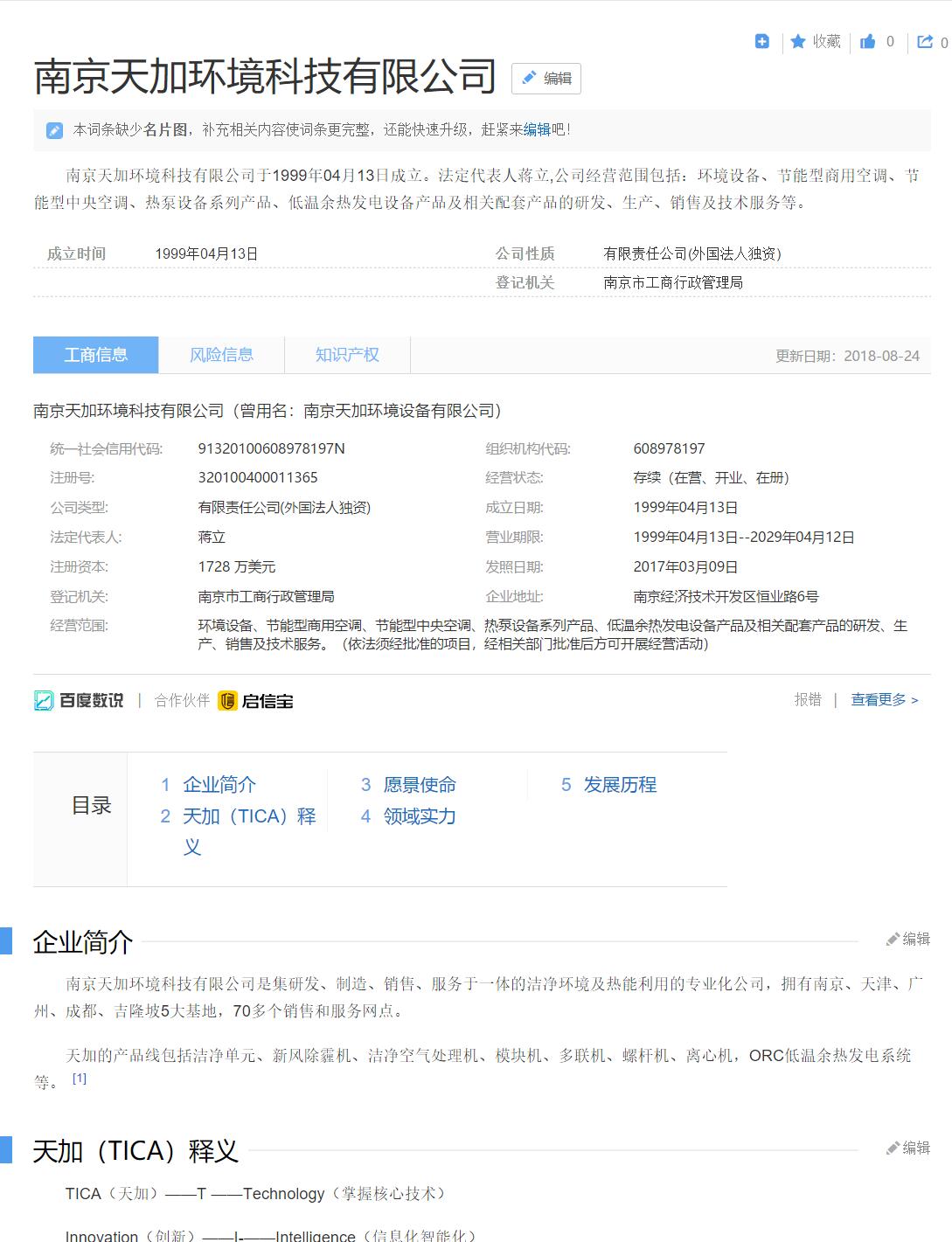Click the 目录 contents label
The width and height of the screenshot is (952, 1242).
tap(91, 805)
